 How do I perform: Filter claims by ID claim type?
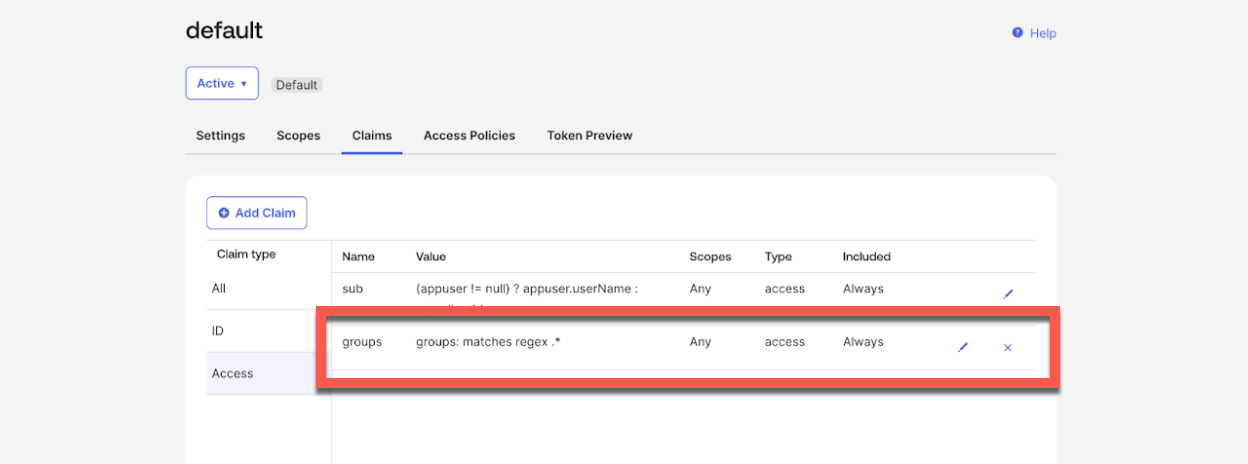[x=218, y=330]
